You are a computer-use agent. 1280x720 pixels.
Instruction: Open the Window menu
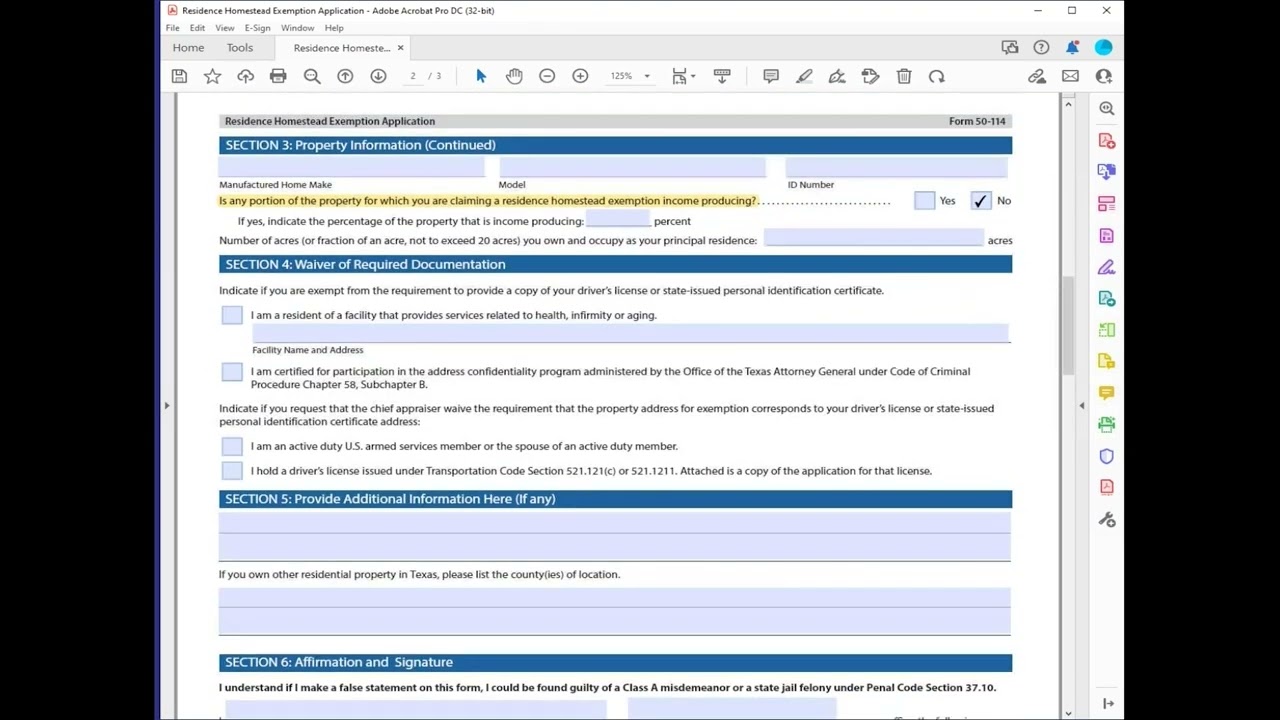tap(297, 28)
